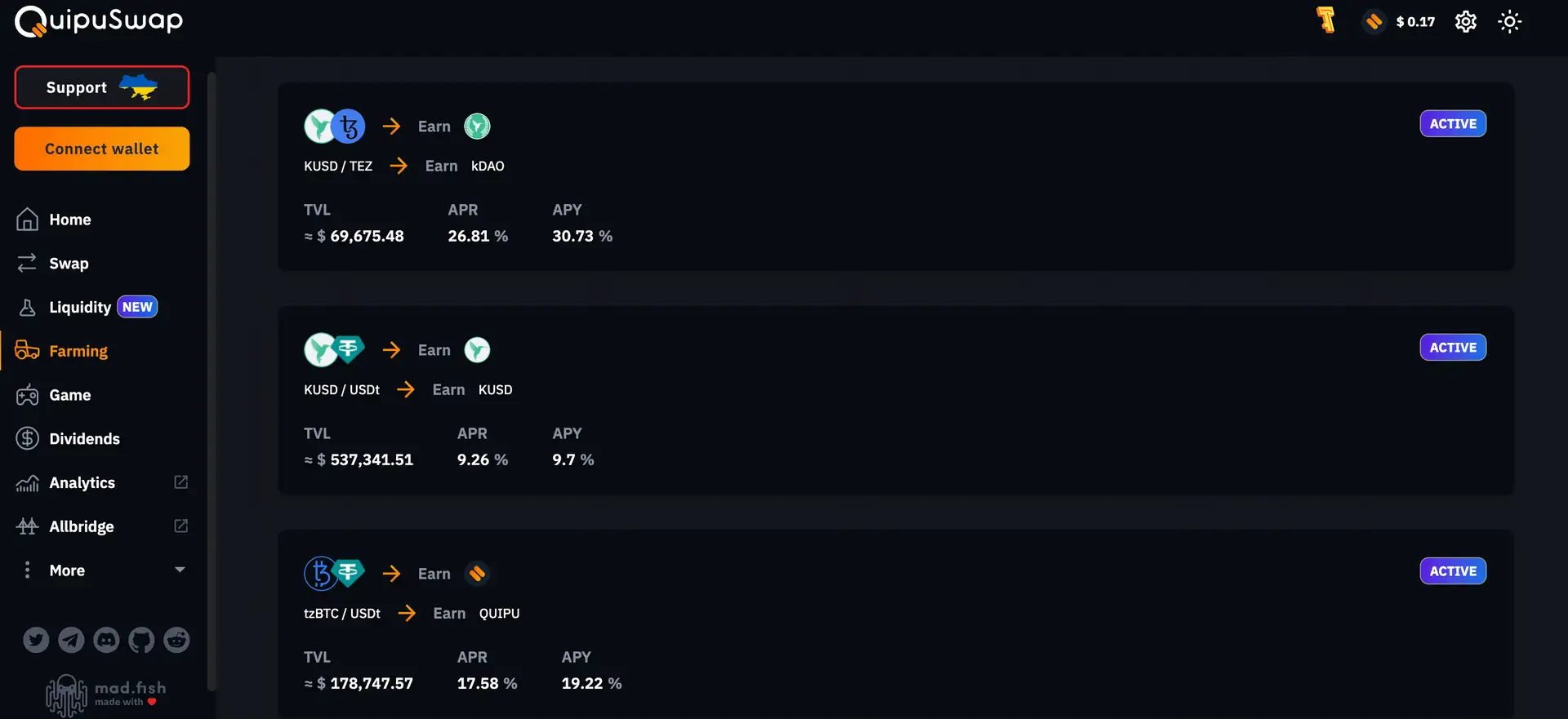Open the Telegram channel icon

click(71, 640)
